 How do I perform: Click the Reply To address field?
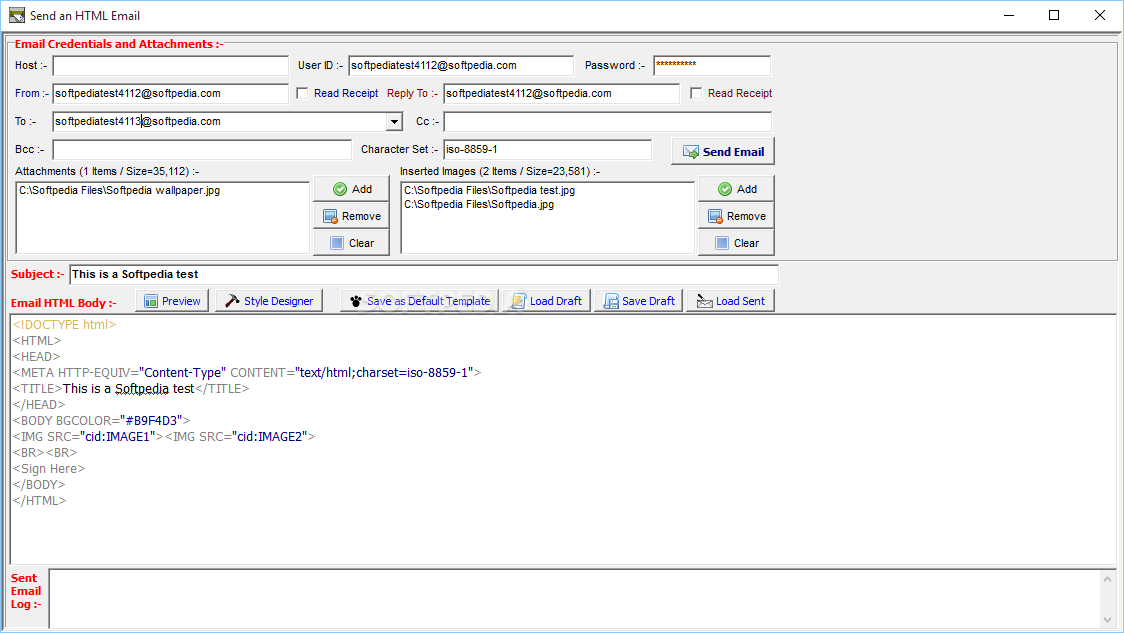pyautogui.click(x=561, y=94)
